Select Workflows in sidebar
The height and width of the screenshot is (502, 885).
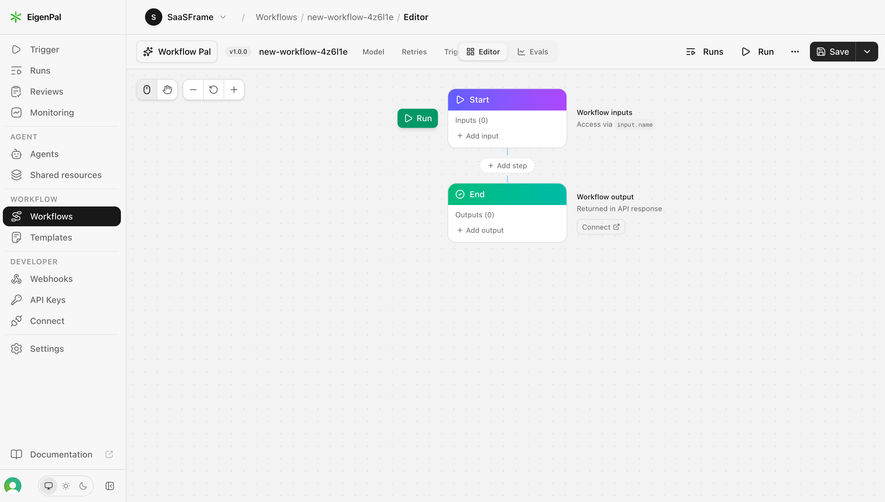[x=62, y=216]
